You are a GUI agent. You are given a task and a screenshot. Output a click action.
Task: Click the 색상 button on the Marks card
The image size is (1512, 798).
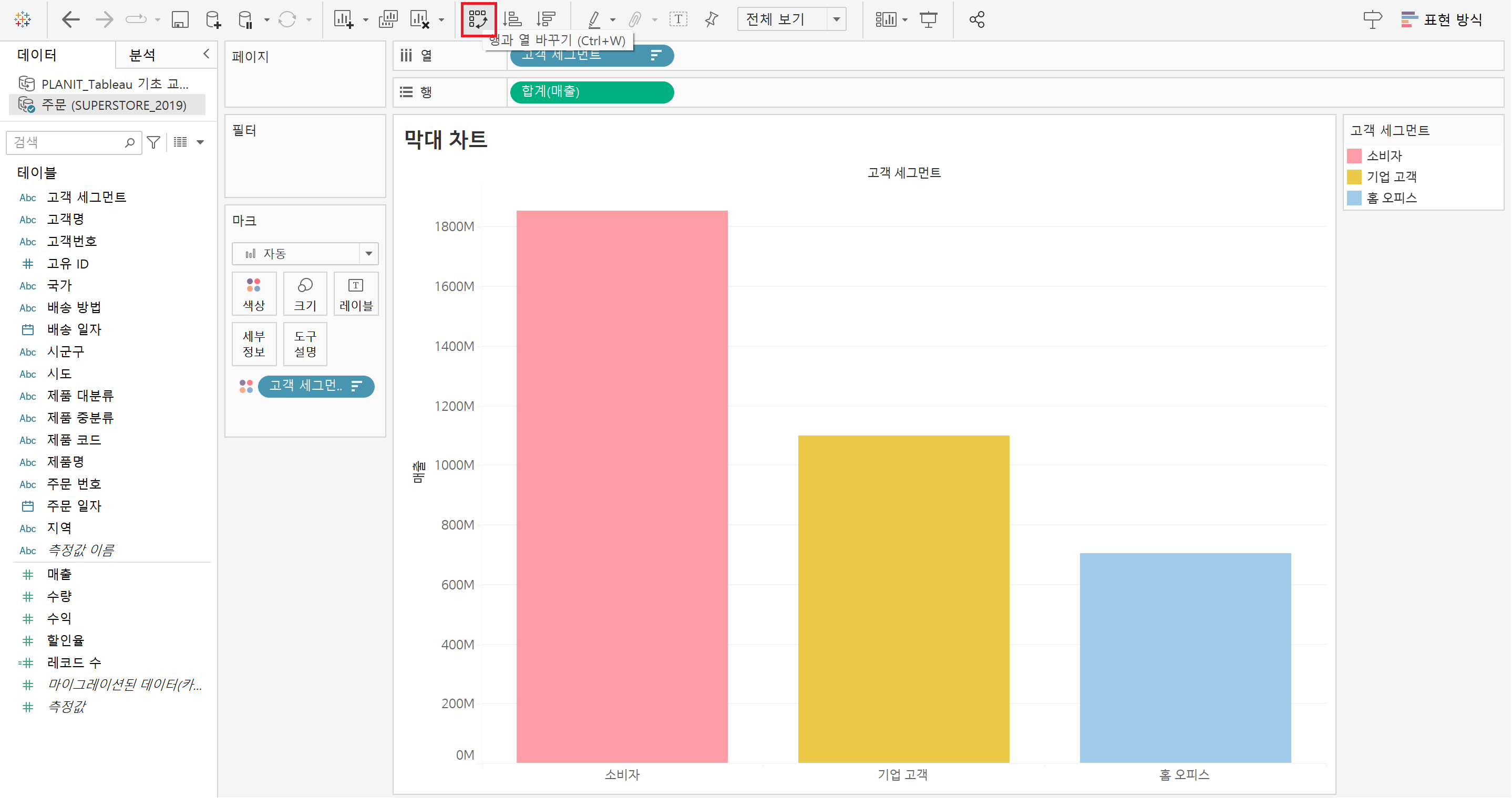[x=253, y=293]
